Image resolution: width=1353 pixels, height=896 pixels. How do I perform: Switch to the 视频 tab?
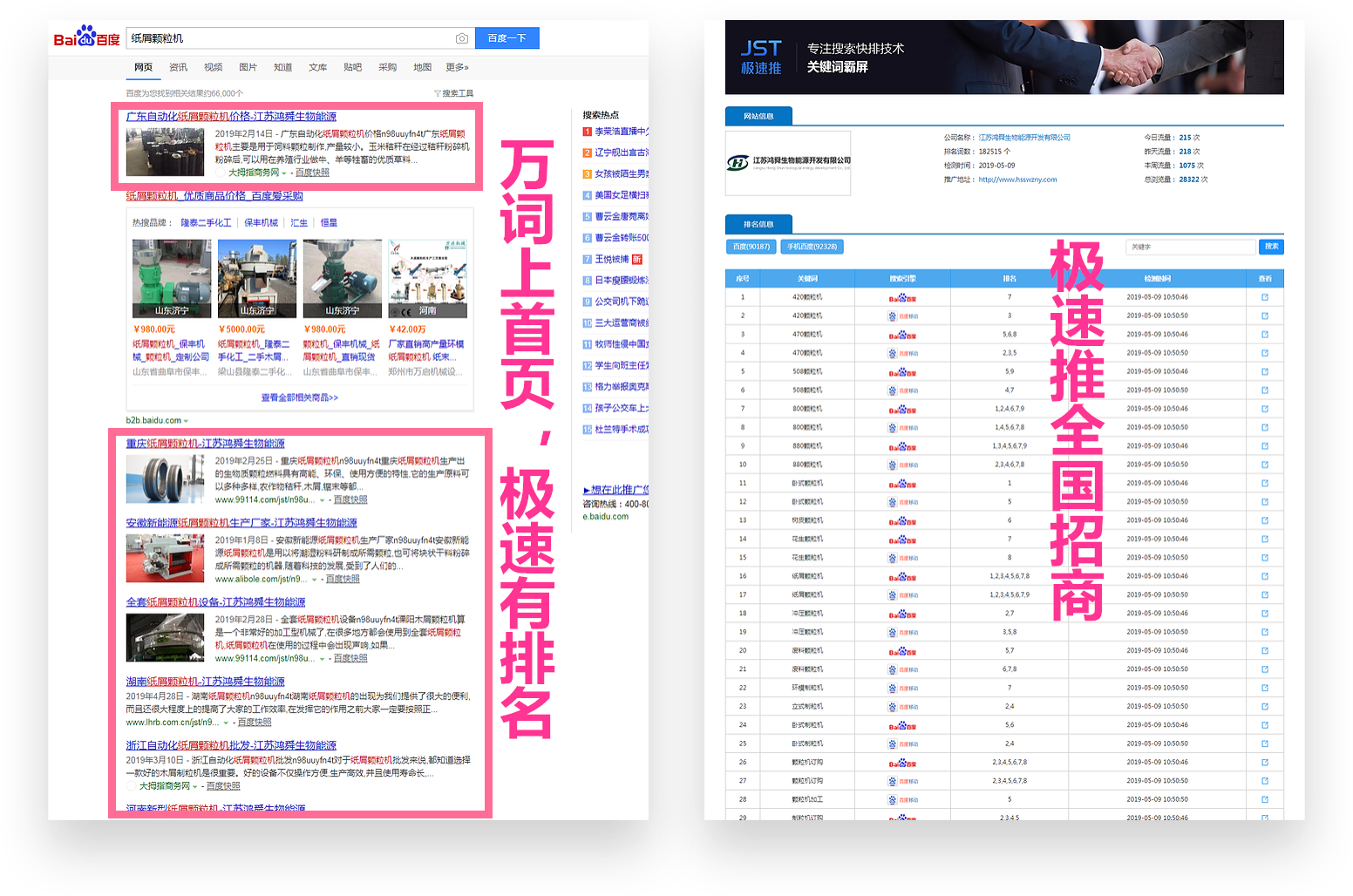pyautogui.click(x=213, y=67)
